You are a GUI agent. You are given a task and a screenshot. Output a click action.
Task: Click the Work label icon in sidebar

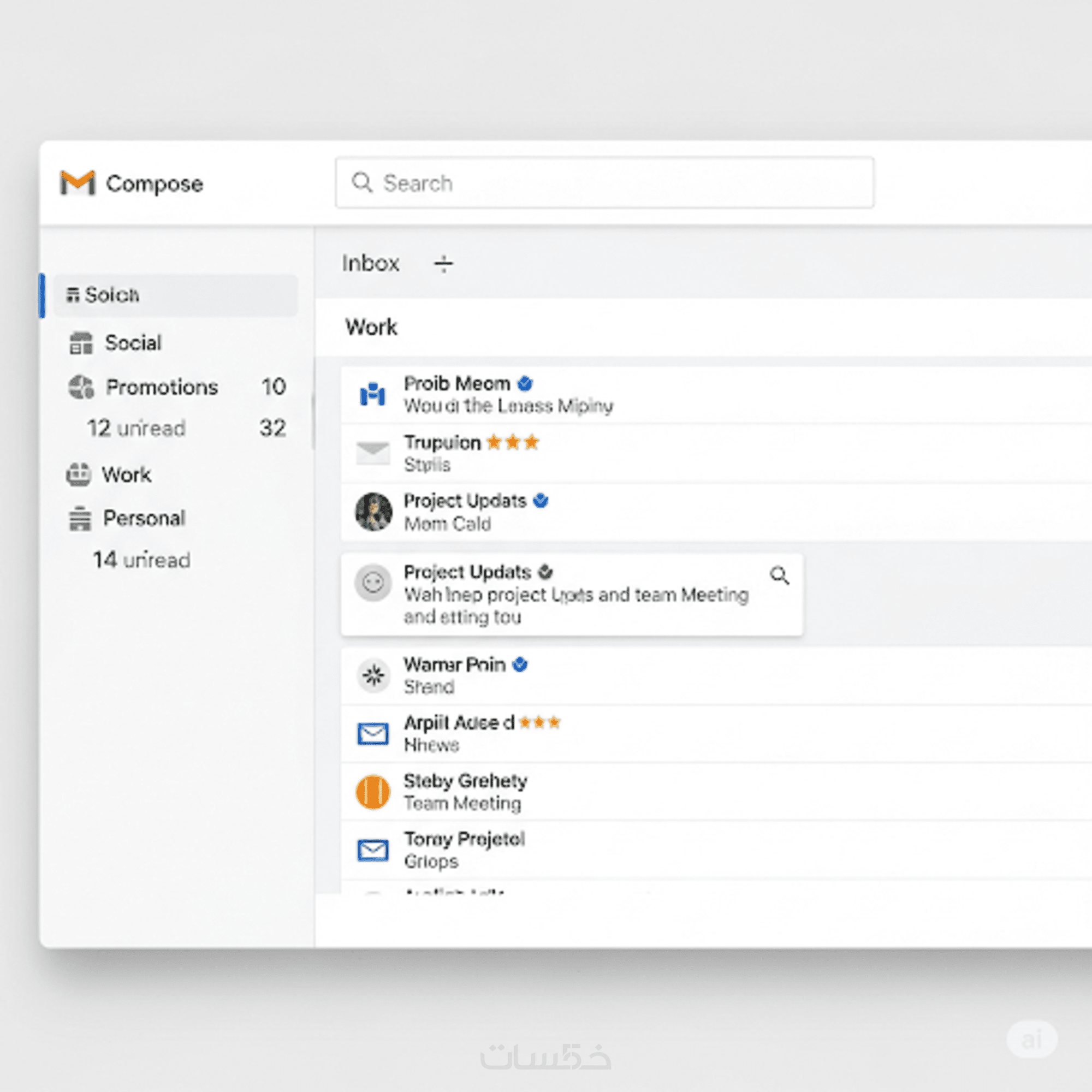click(79, 474)
